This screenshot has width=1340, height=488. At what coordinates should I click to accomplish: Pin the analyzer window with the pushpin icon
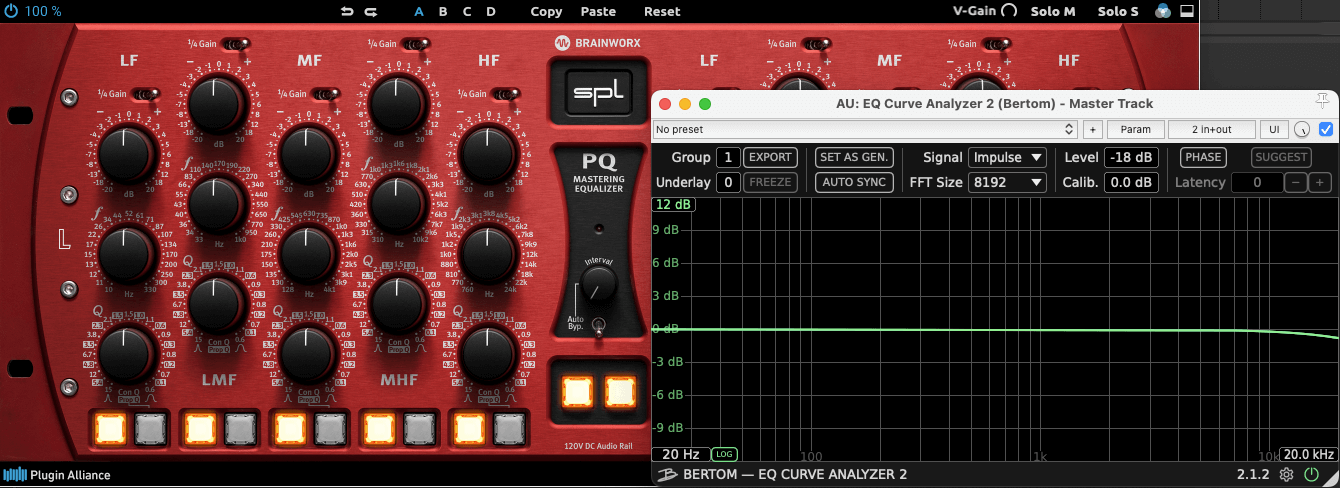[x=1323, y=101]
